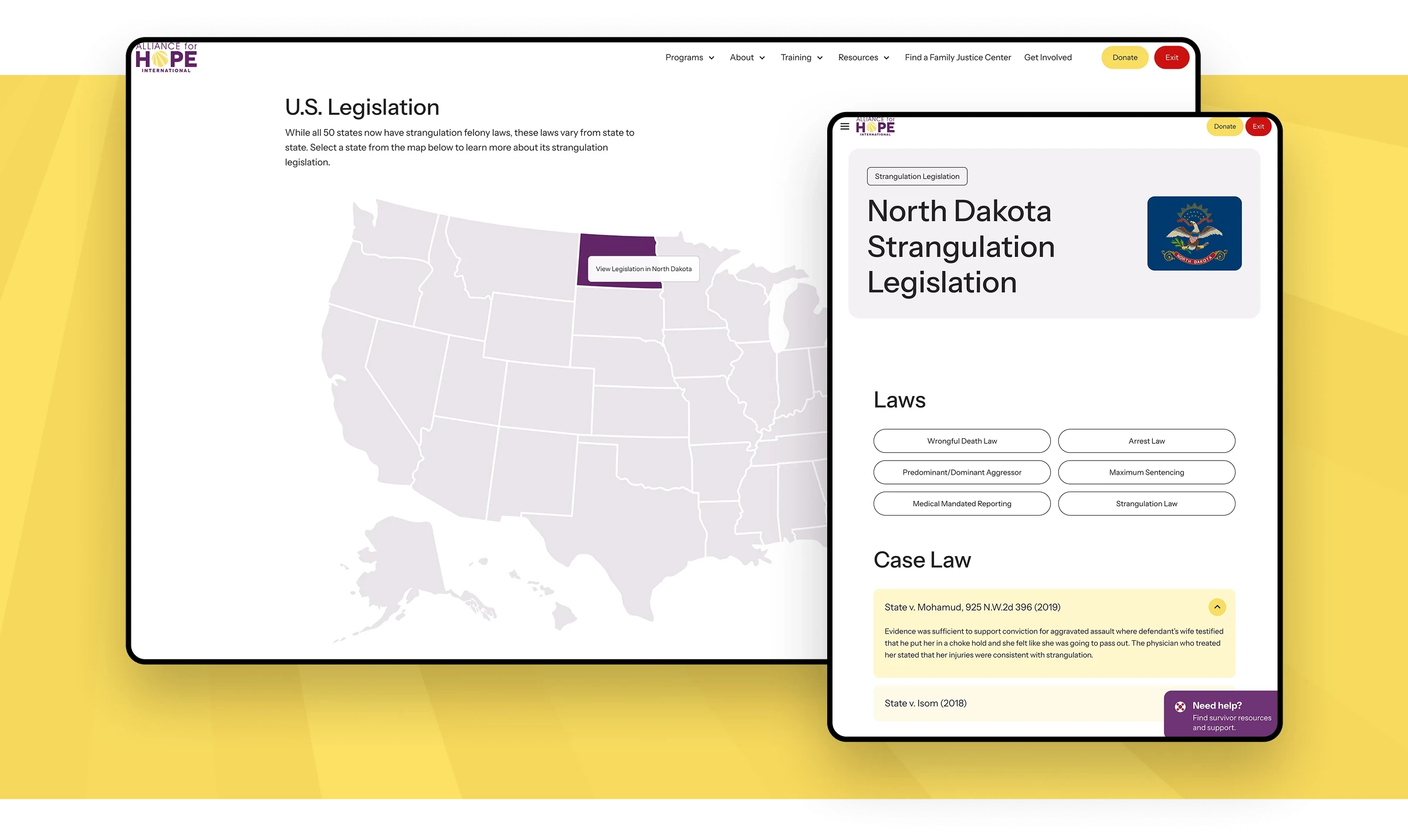1408x840 pixels.
Task: Open the Programs dropdown menu
Action: 689,57
